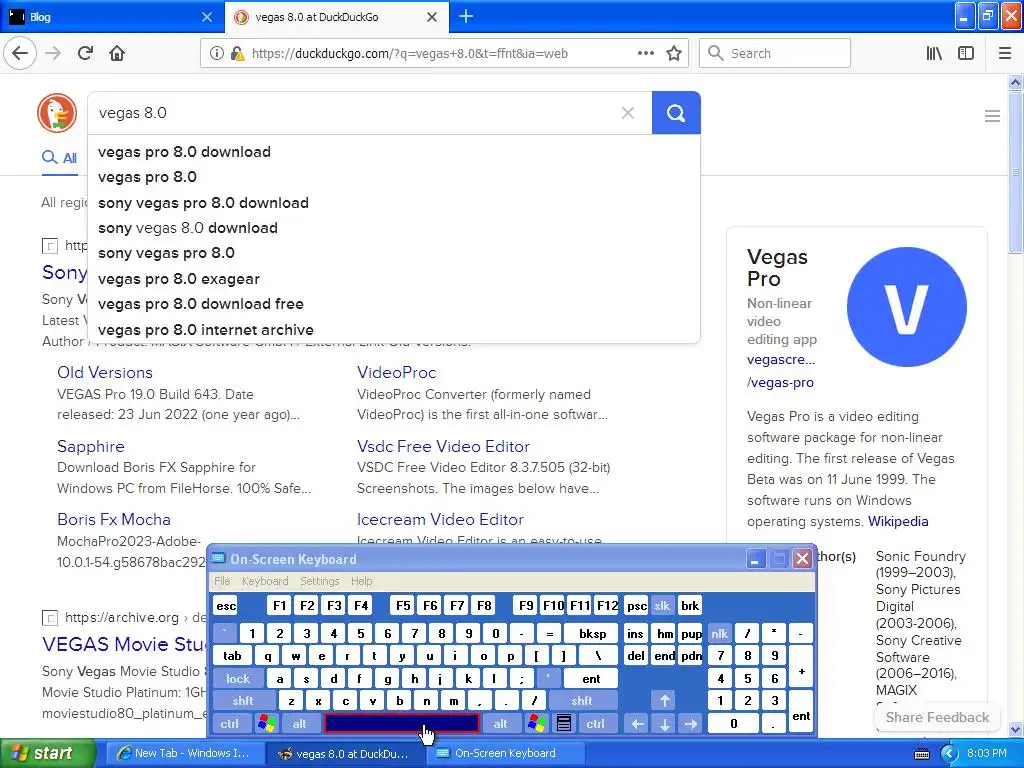This screenshot has height=768, width=1024.
Task: Open the DuckDuckGo side menu icon
Action: point(992,116)
